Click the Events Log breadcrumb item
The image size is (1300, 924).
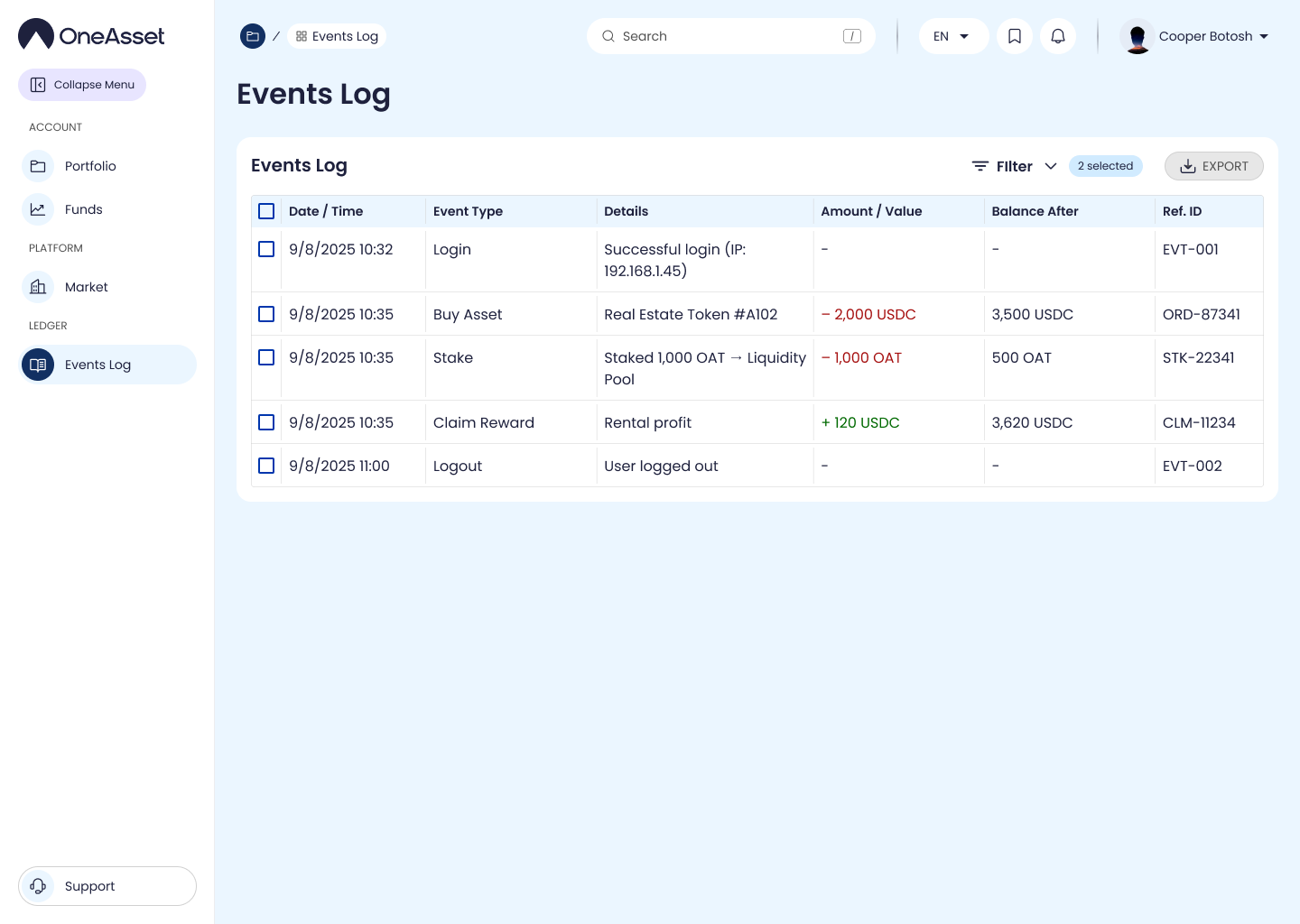tap(337, 36)
